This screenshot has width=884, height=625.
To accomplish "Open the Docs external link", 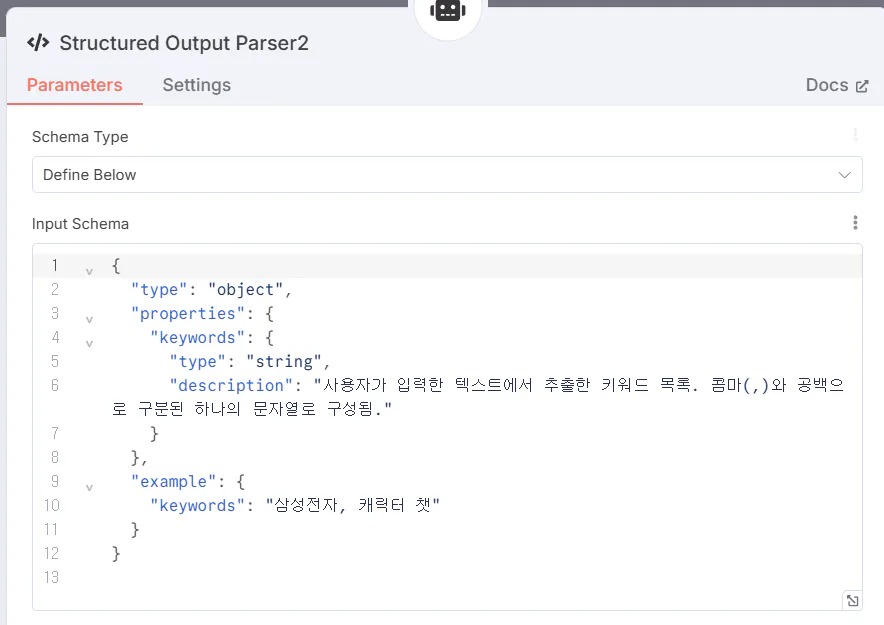I will (837, 85).
